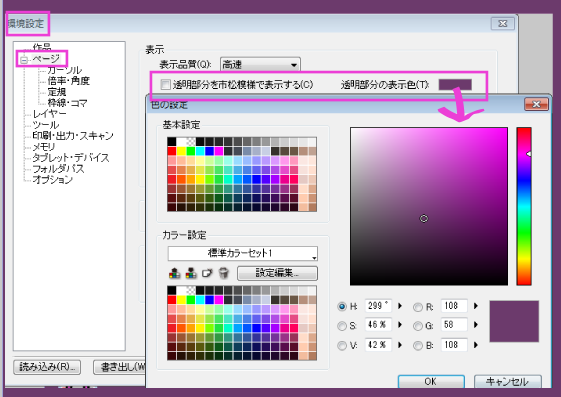This screenshot has height=397, width=561.
Task: Select フォルダパス in the settings tree
Action: pos(58,168)
